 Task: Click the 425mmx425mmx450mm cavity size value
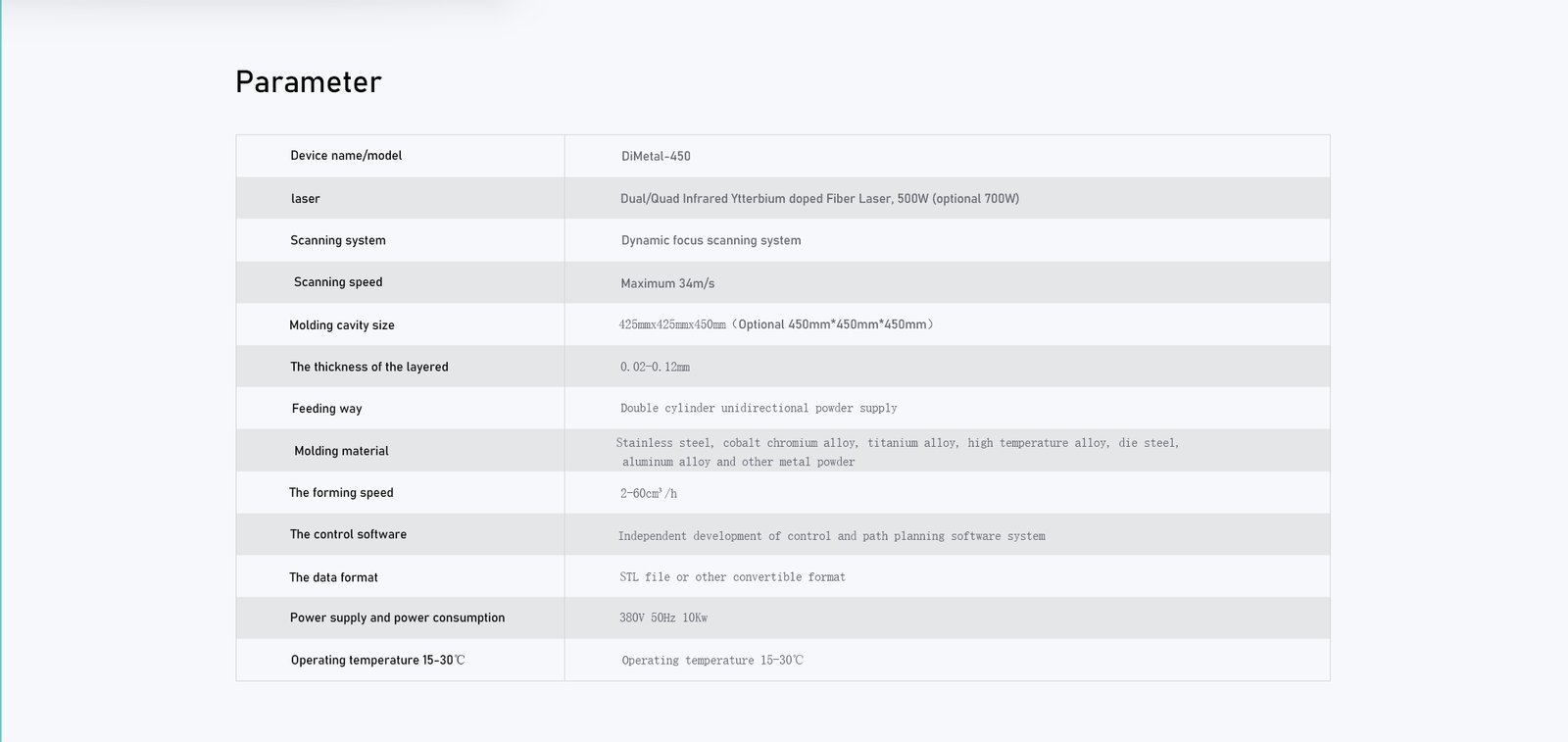(x=672, y=325)
